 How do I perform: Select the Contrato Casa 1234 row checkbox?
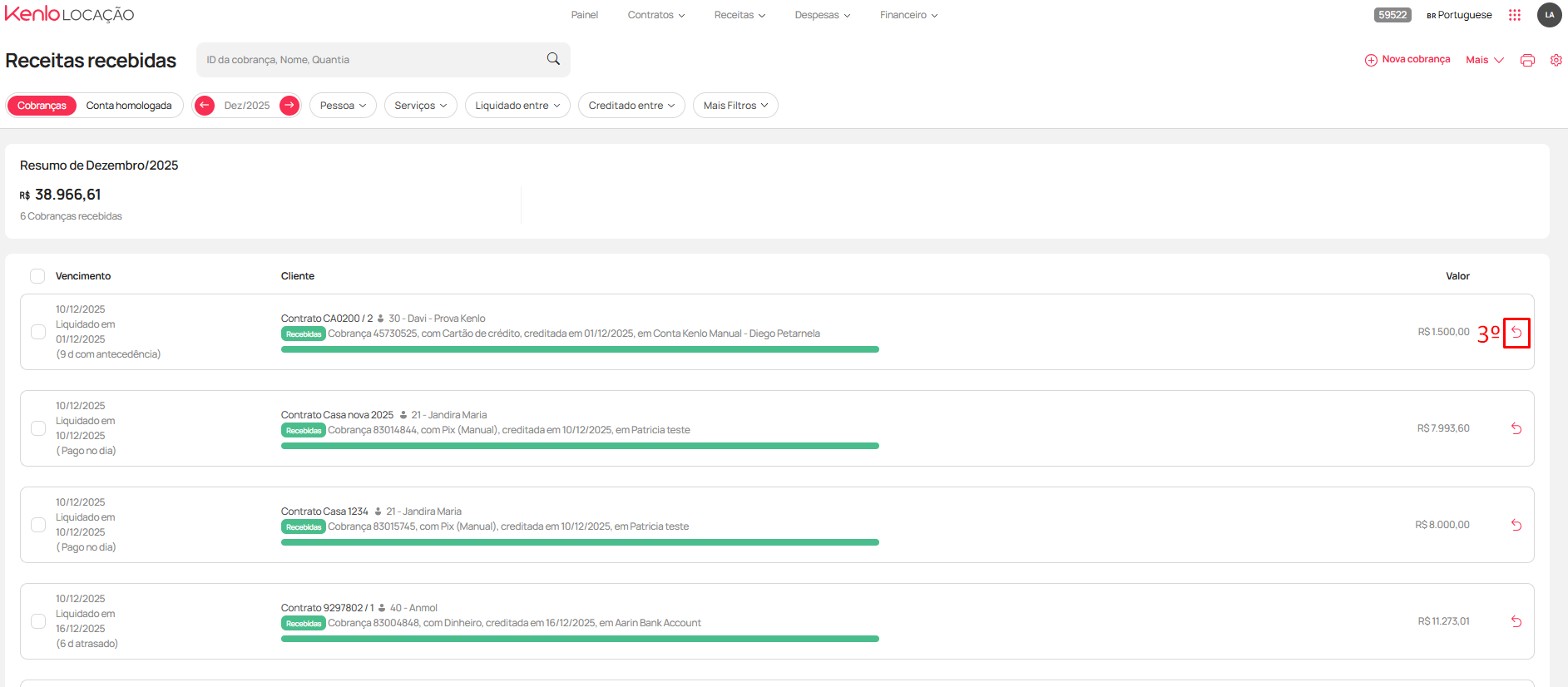(x=38, y=525)
